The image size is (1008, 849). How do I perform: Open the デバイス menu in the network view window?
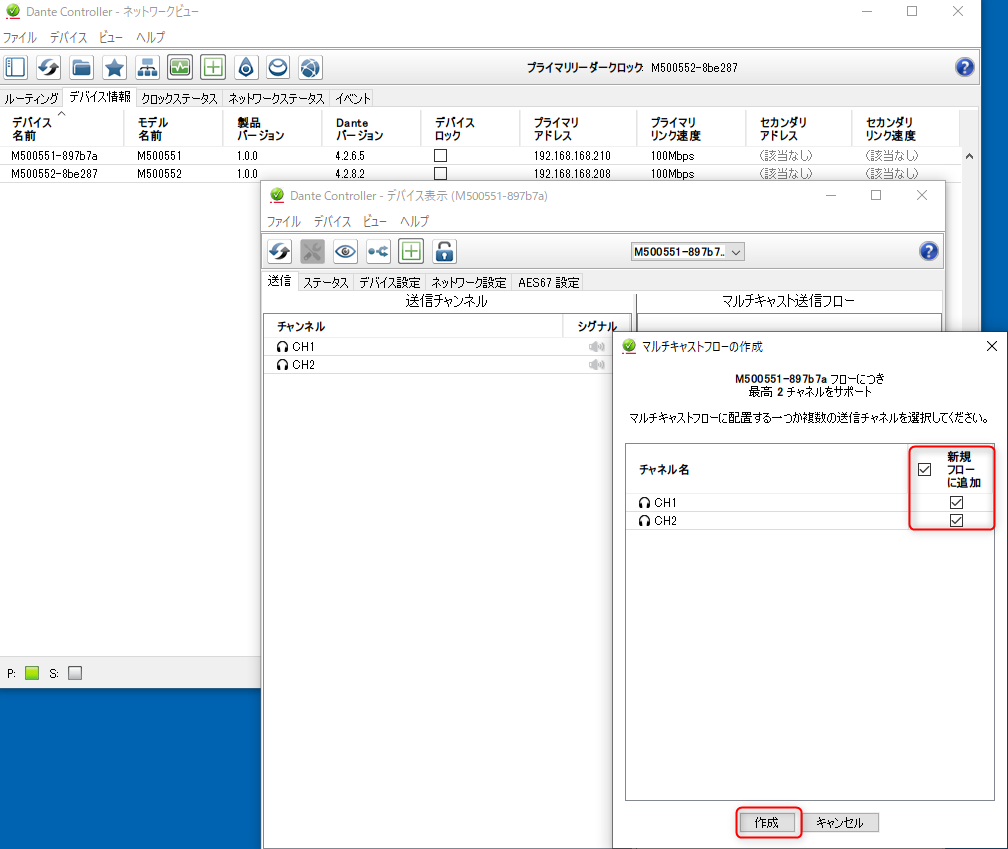click(69, 37)
